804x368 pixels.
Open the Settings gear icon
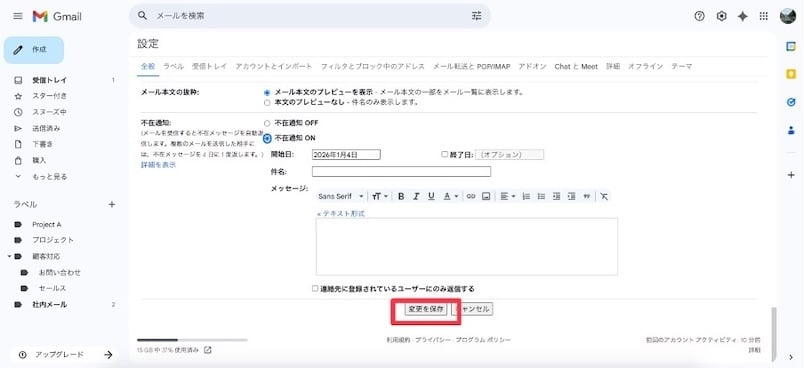pos(721,16)
